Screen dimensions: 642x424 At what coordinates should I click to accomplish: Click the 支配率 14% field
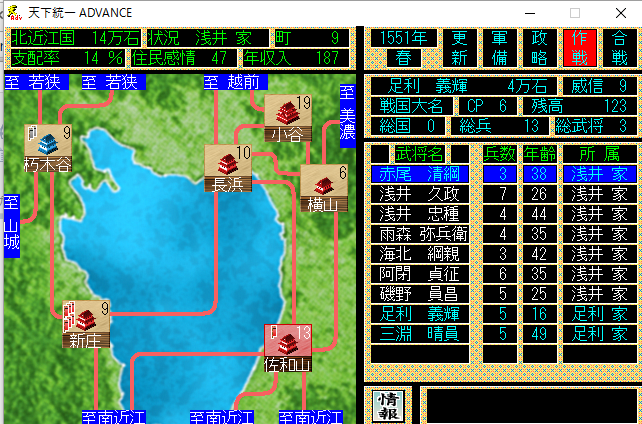click(68, 58)
